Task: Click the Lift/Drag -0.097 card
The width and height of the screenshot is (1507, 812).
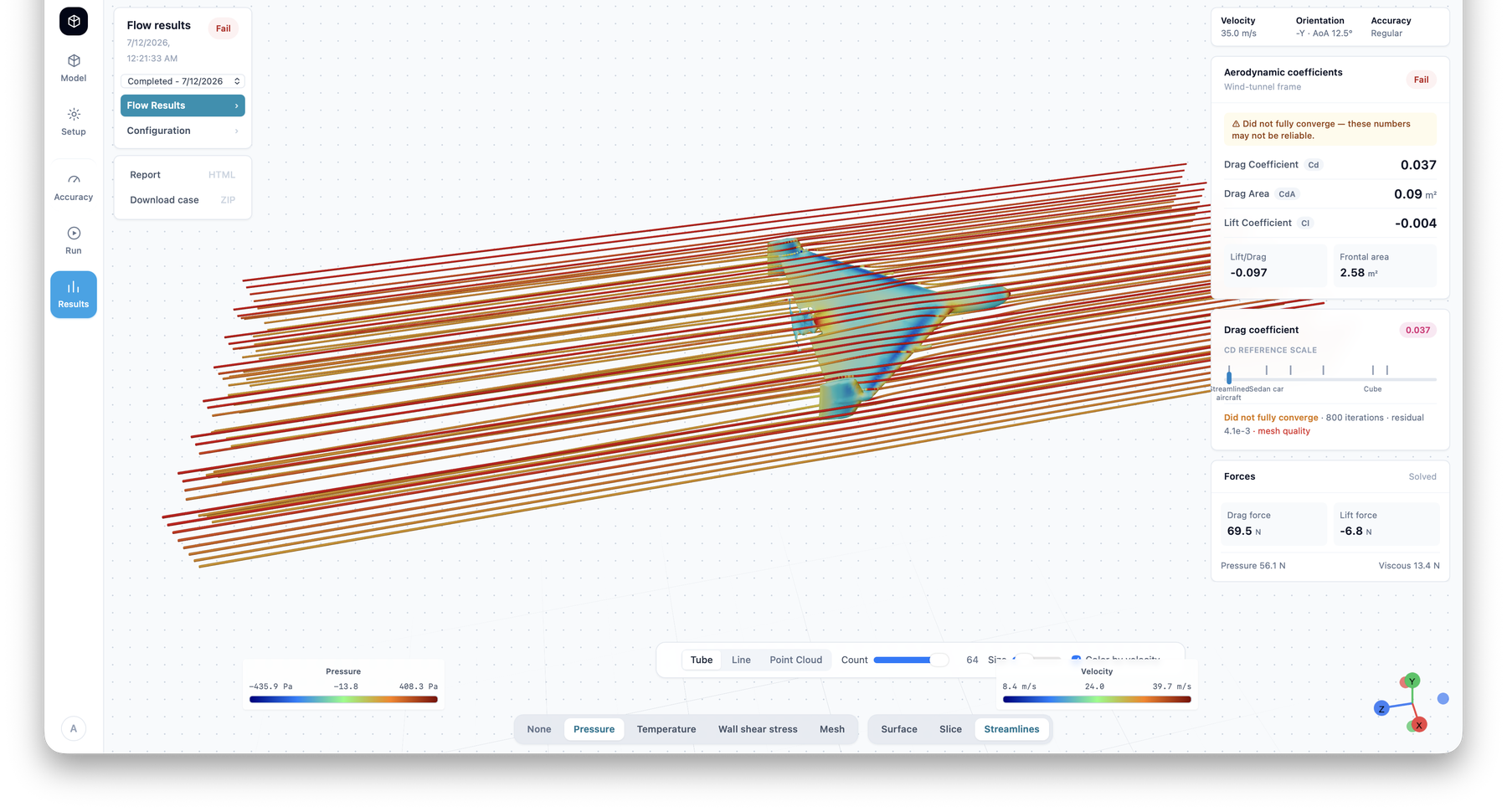Action: pyautogui.click(x=1275, y=265)
